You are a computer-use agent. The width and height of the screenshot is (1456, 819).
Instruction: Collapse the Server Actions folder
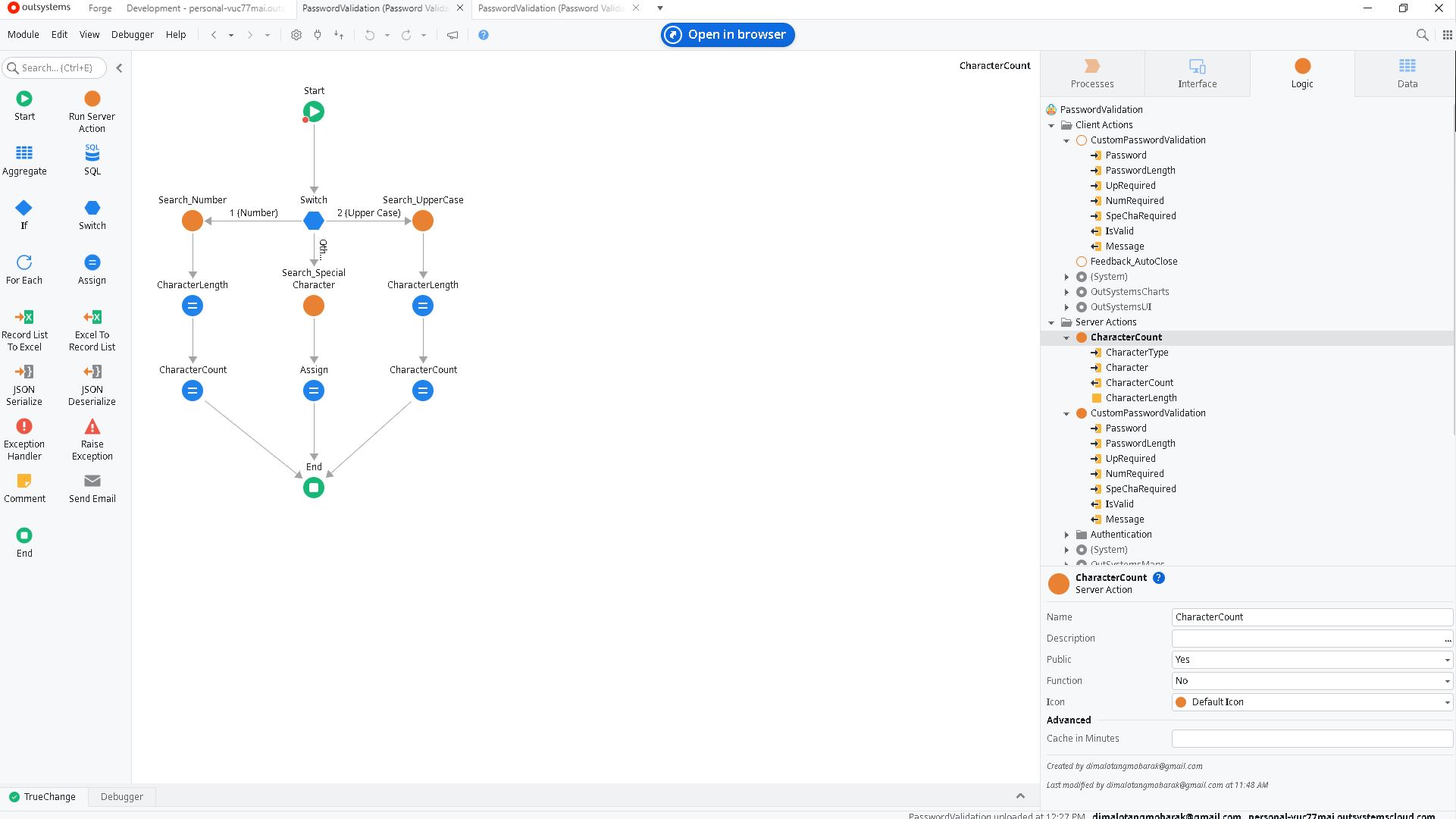pos(1051,322)
